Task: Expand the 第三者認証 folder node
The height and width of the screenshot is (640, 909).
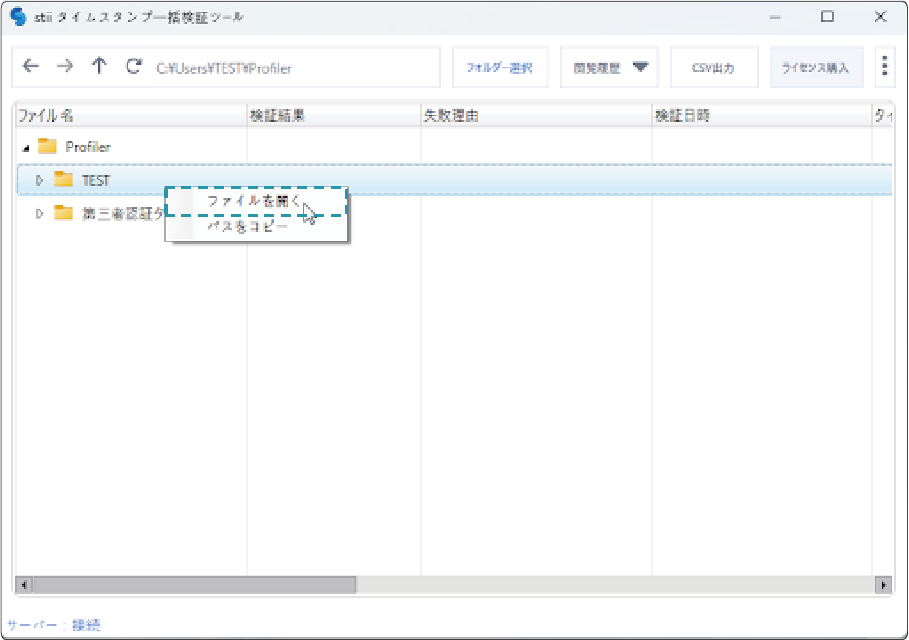Action: pyautogui.click(x=40, y=213)
